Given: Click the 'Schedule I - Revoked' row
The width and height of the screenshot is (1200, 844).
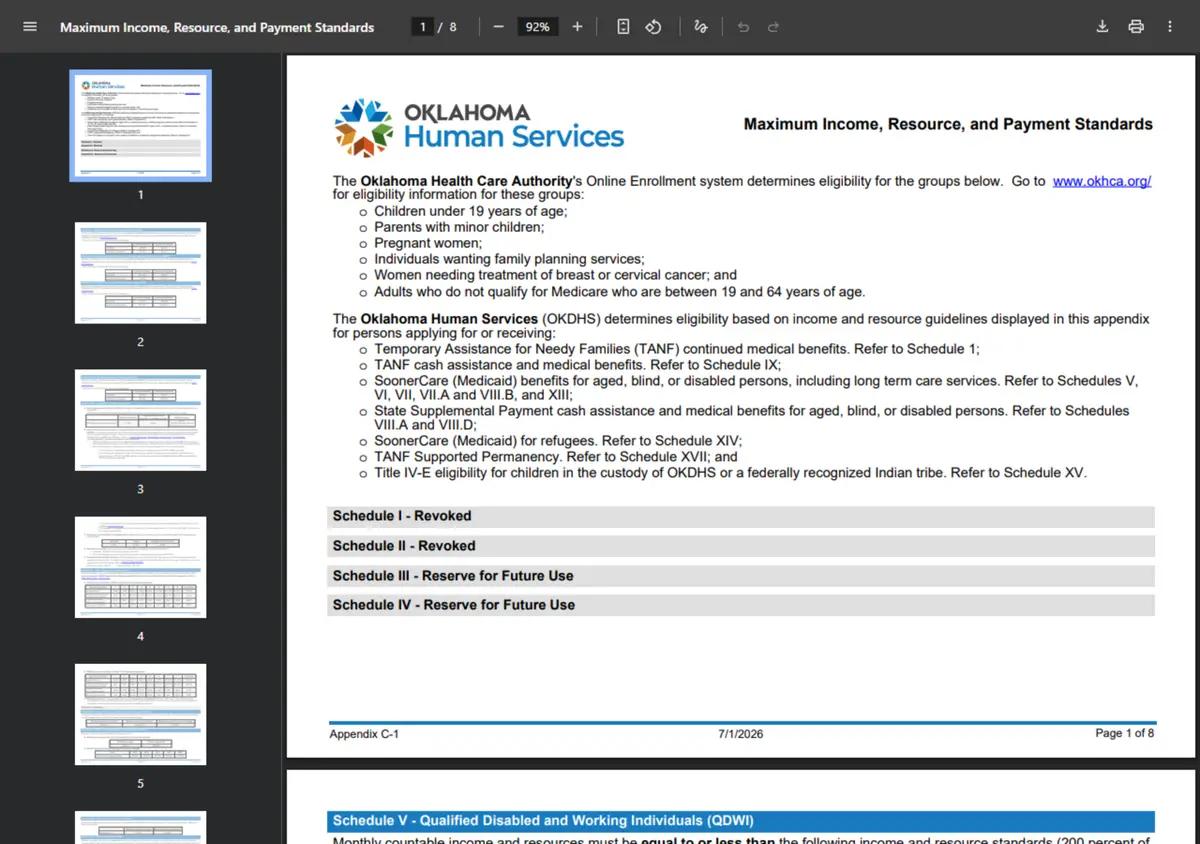Looking at the screenshot, I should (741, 516).
